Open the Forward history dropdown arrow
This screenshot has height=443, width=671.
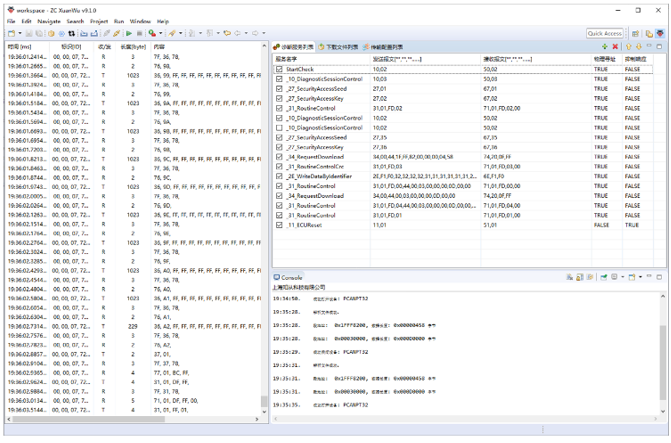click(x=264, y=33)
